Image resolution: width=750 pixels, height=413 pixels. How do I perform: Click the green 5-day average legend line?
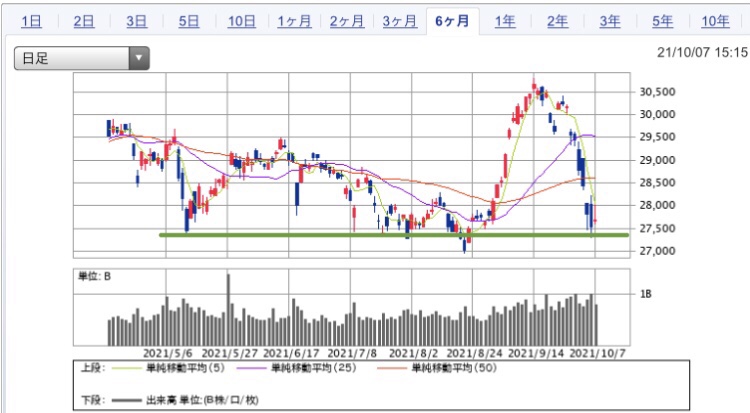tap(127, 368)
